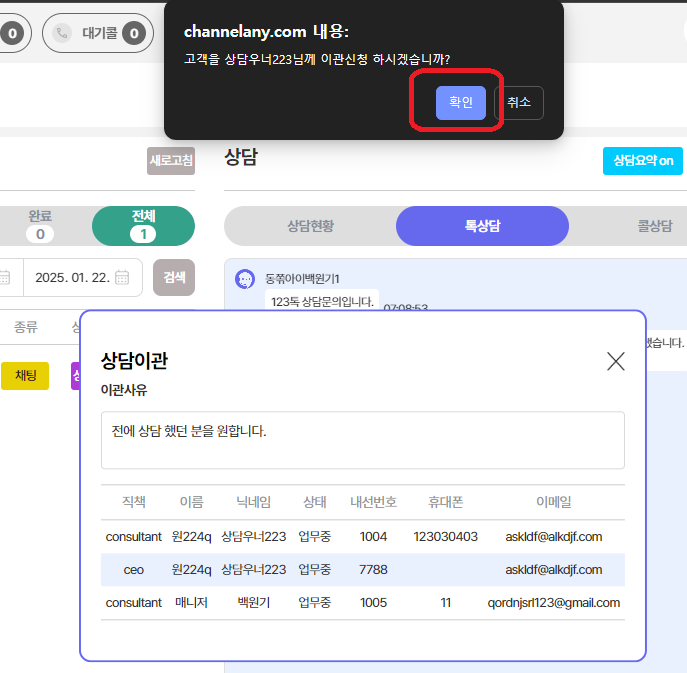The height and width of the screenshot is (673, 687).
Task: Select the 톡상담 tab
Action: [482, 226]
